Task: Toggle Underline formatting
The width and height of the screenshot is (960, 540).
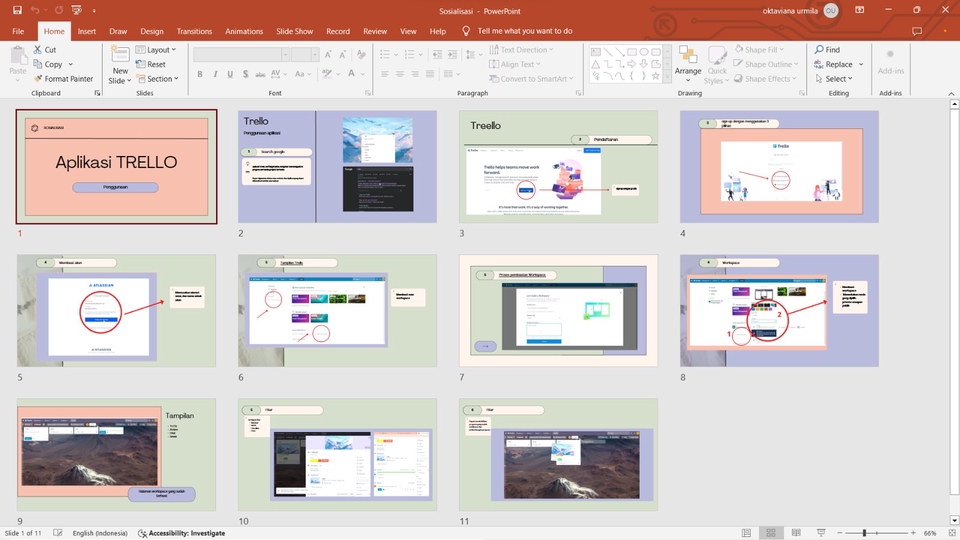Action: coord(230,74)
